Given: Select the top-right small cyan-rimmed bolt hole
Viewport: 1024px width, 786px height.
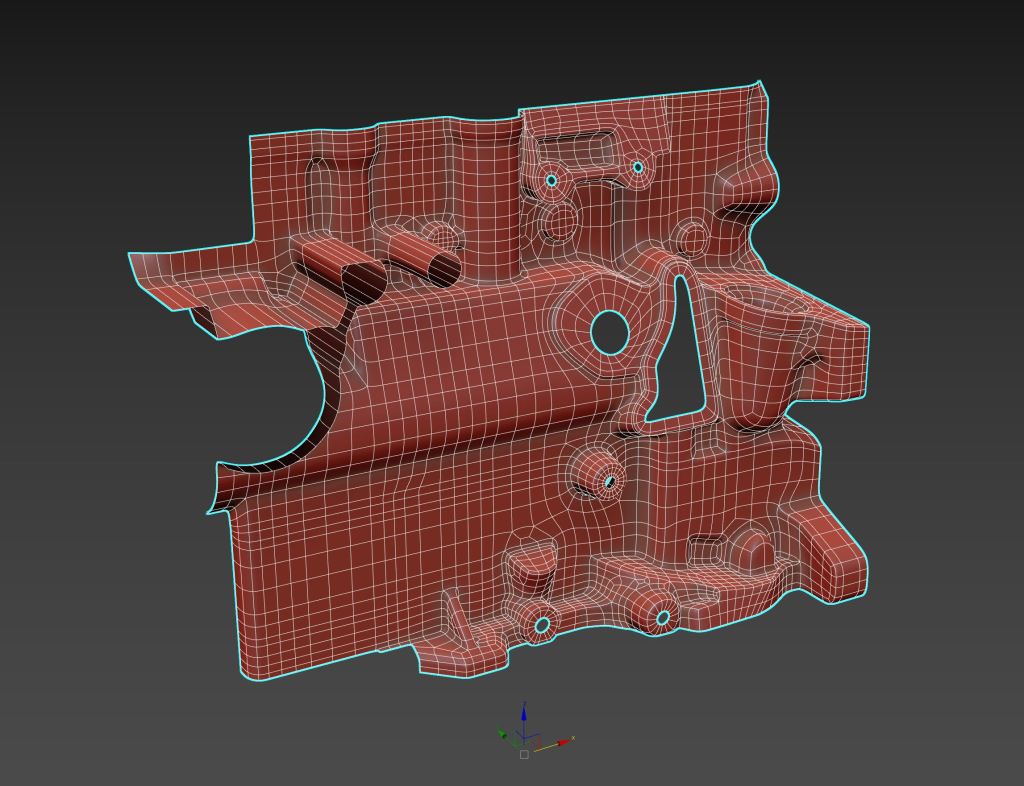Looking at the screenshot, I should pos(638,167).
